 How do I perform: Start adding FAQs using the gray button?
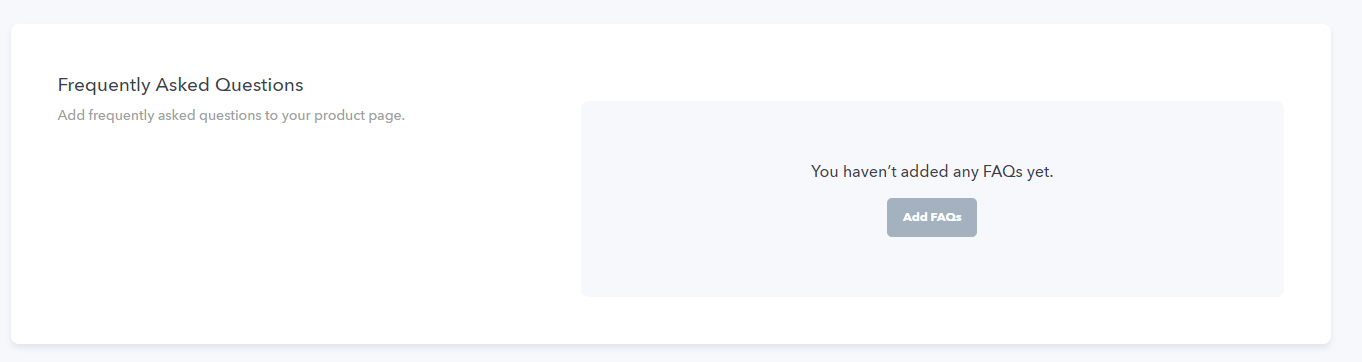(931, 217)
